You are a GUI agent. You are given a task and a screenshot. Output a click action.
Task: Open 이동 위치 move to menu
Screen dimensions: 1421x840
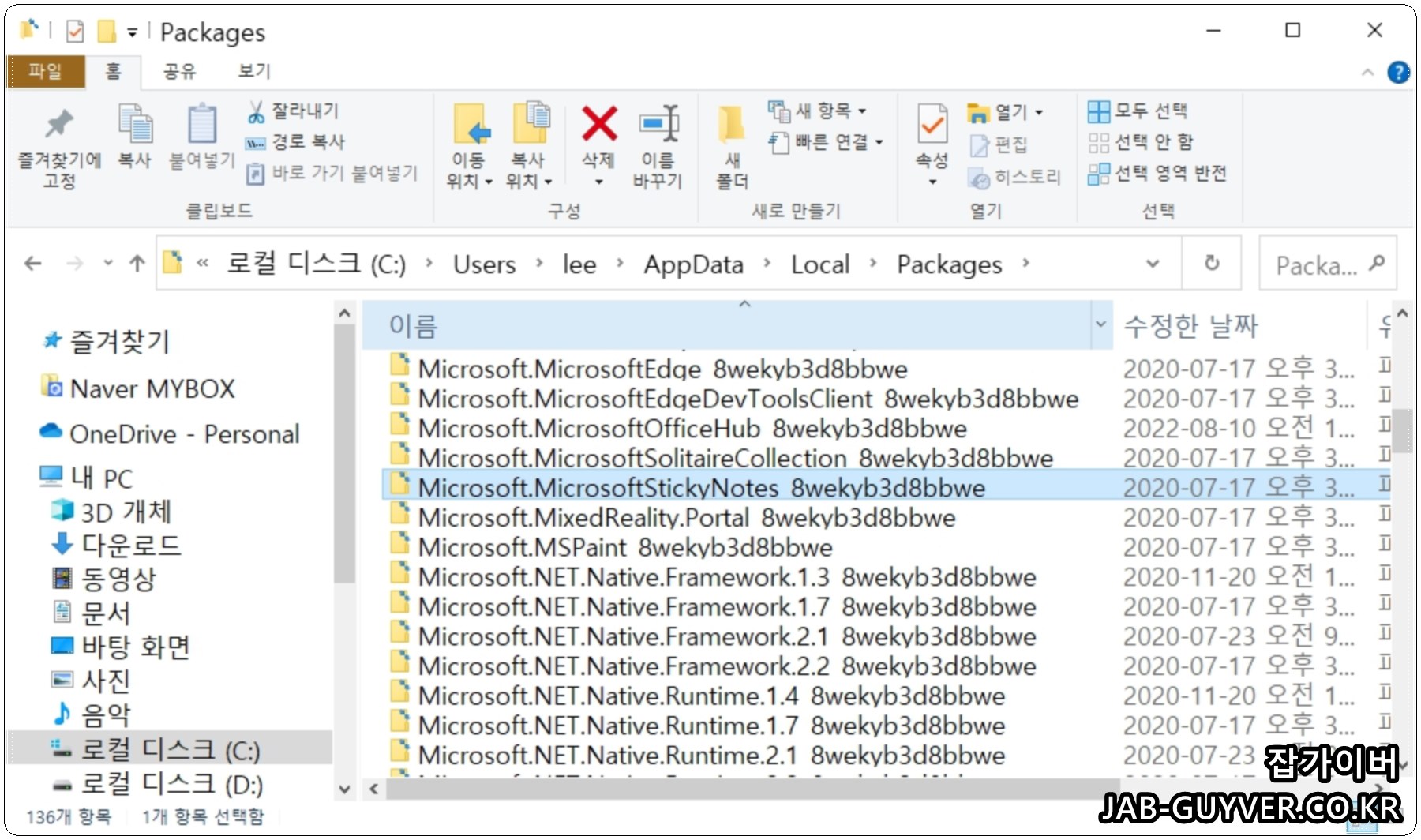click(469, 147)
